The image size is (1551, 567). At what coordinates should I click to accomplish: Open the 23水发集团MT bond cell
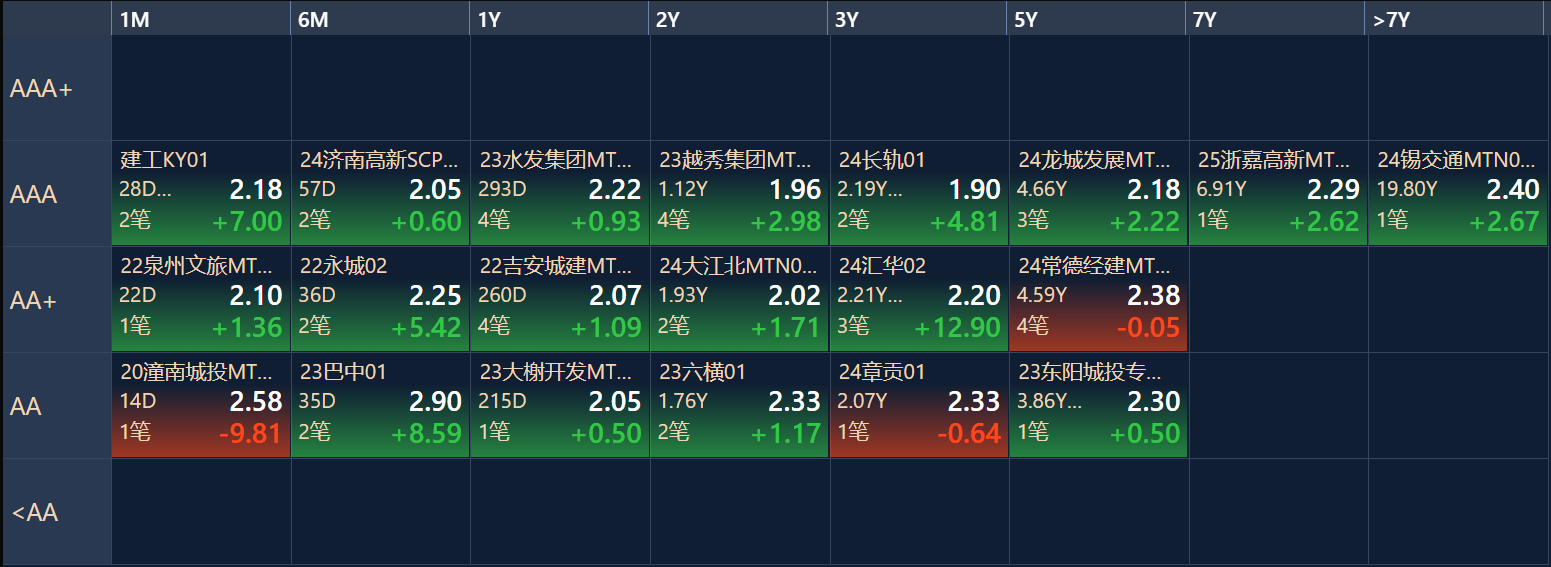[560, 193]
